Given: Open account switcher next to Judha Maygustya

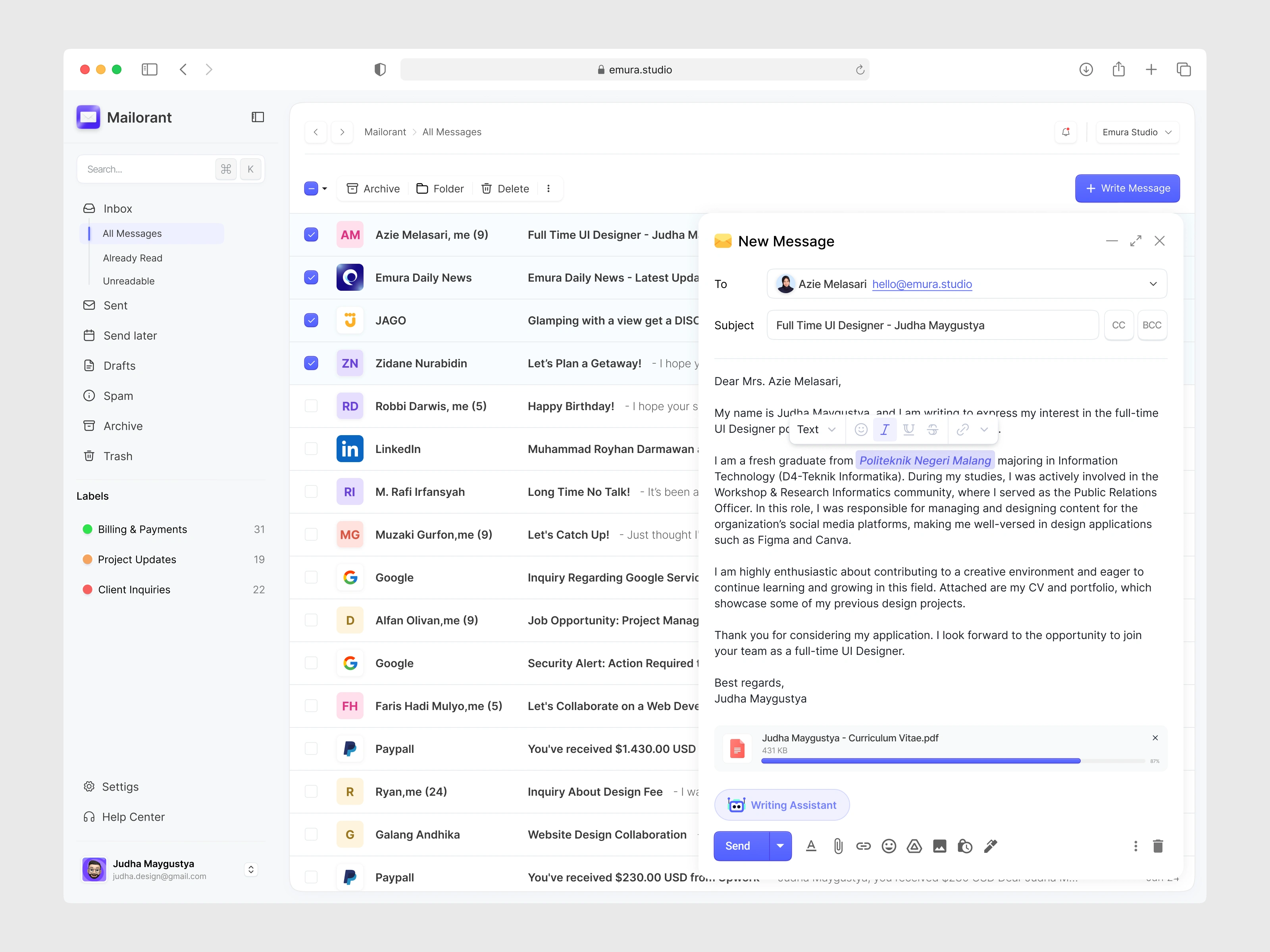Looking at the screenshot, I should pyautogui.click(x=251, y=869).
